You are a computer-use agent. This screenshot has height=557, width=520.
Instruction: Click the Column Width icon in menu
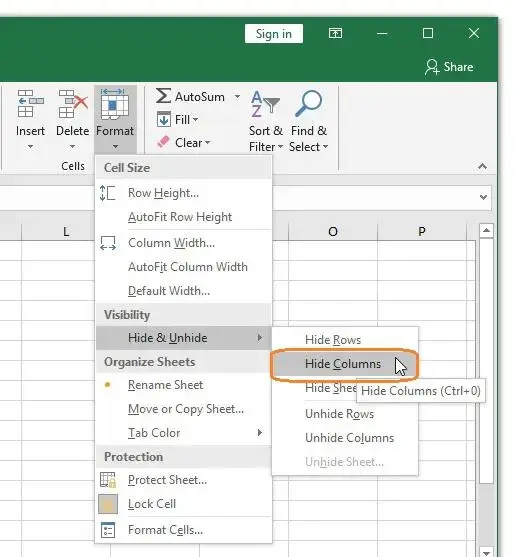coord(108,243)
